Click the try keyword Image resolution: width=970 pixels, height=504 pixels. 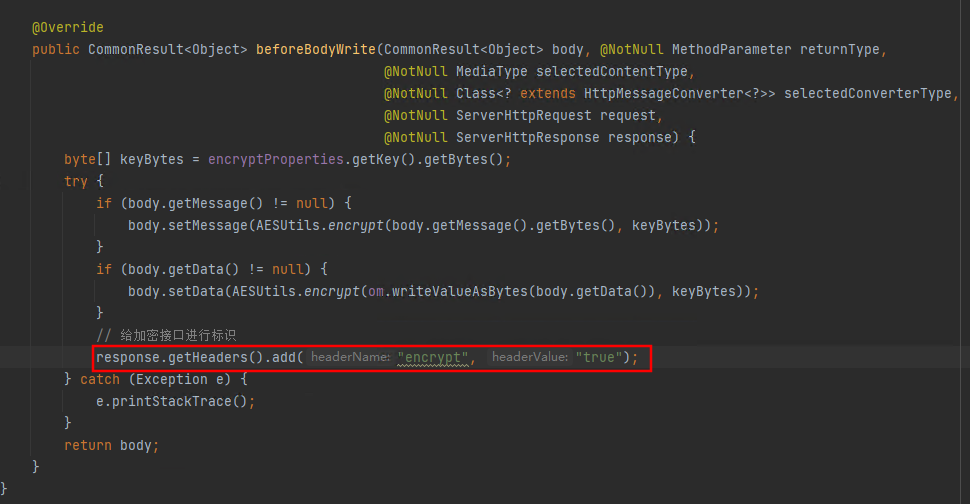click(x=76, y=181)
